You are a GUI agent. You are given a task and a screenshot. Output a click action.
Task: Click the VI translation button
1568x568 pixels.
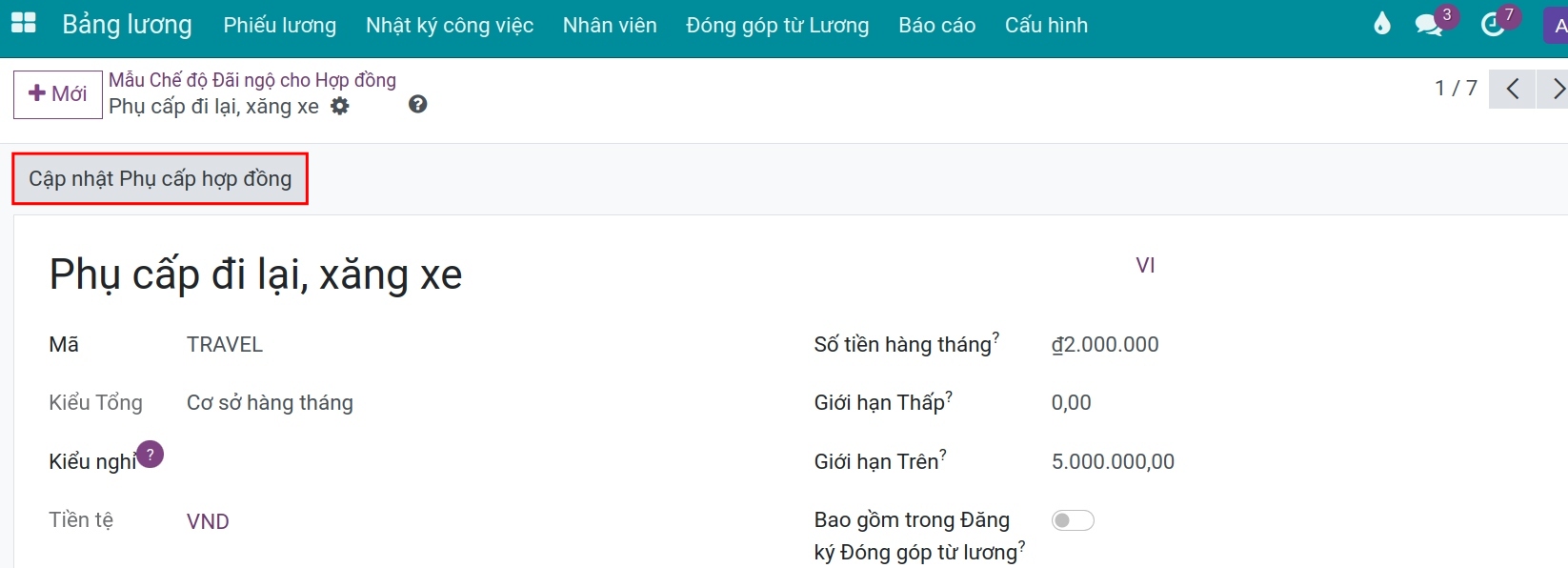1145,266
